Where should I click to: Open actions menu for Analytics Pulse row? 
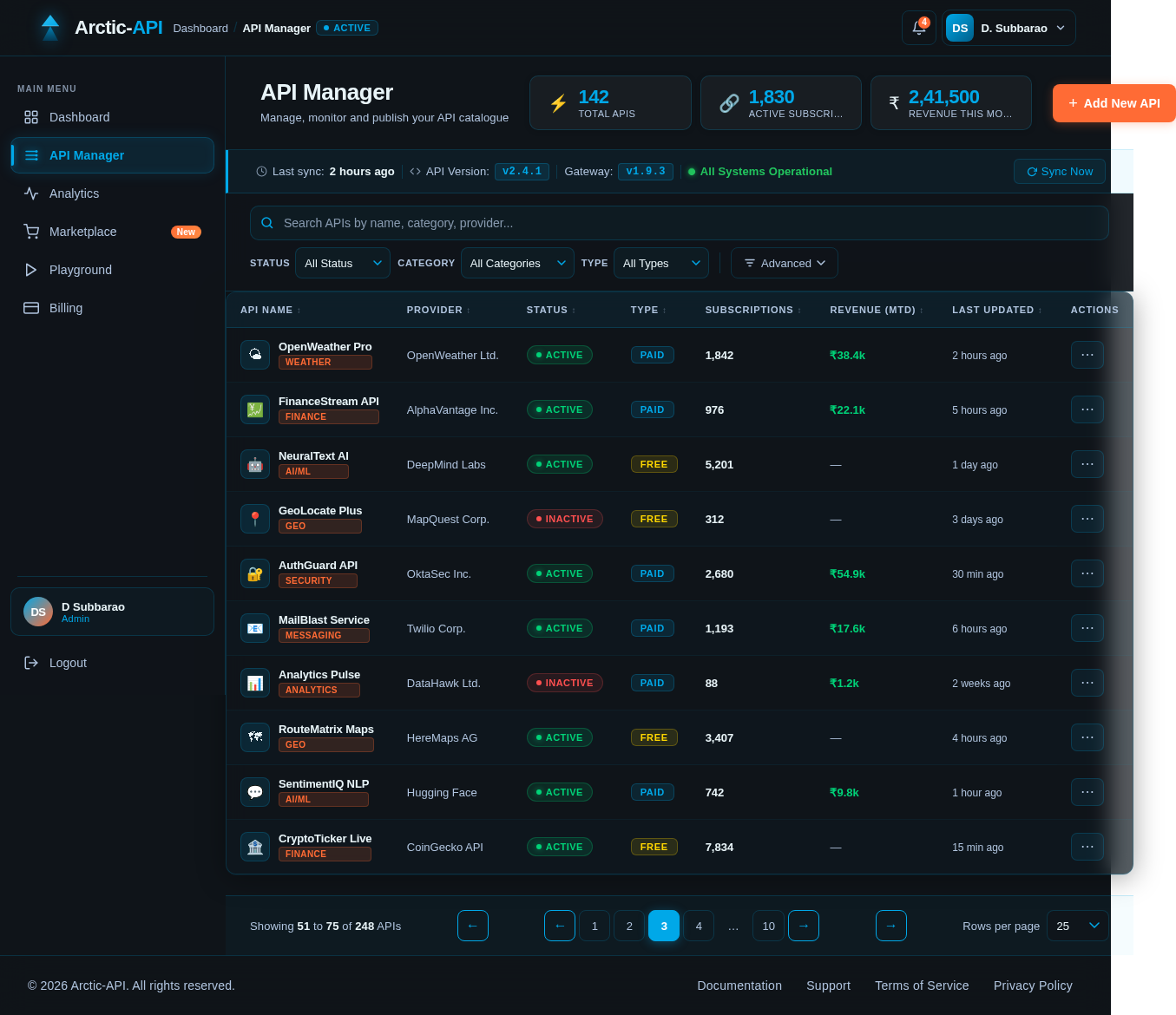1087,683
